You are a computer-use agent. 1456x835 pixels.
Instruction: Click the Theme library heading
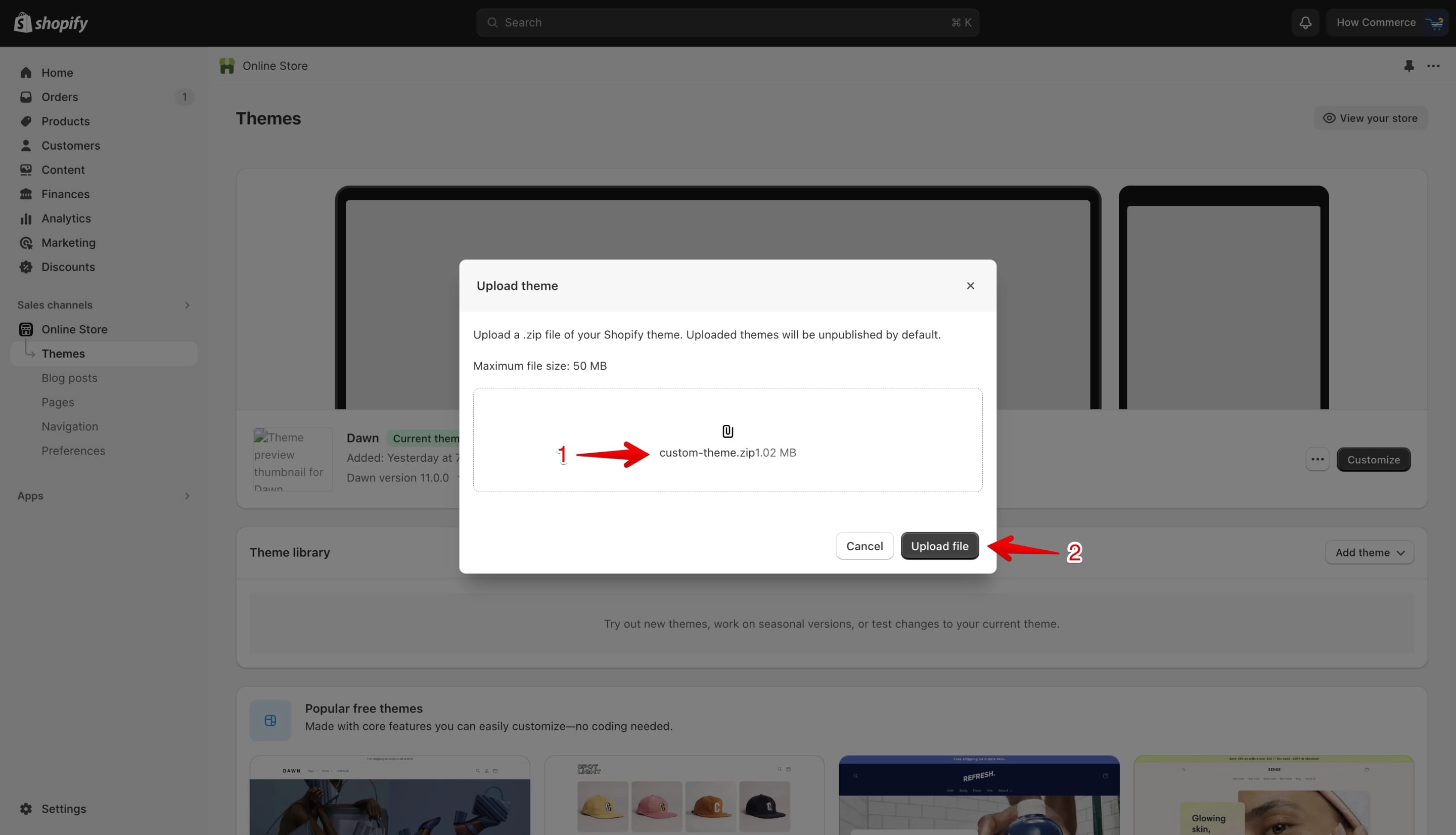tap(290, 552)
